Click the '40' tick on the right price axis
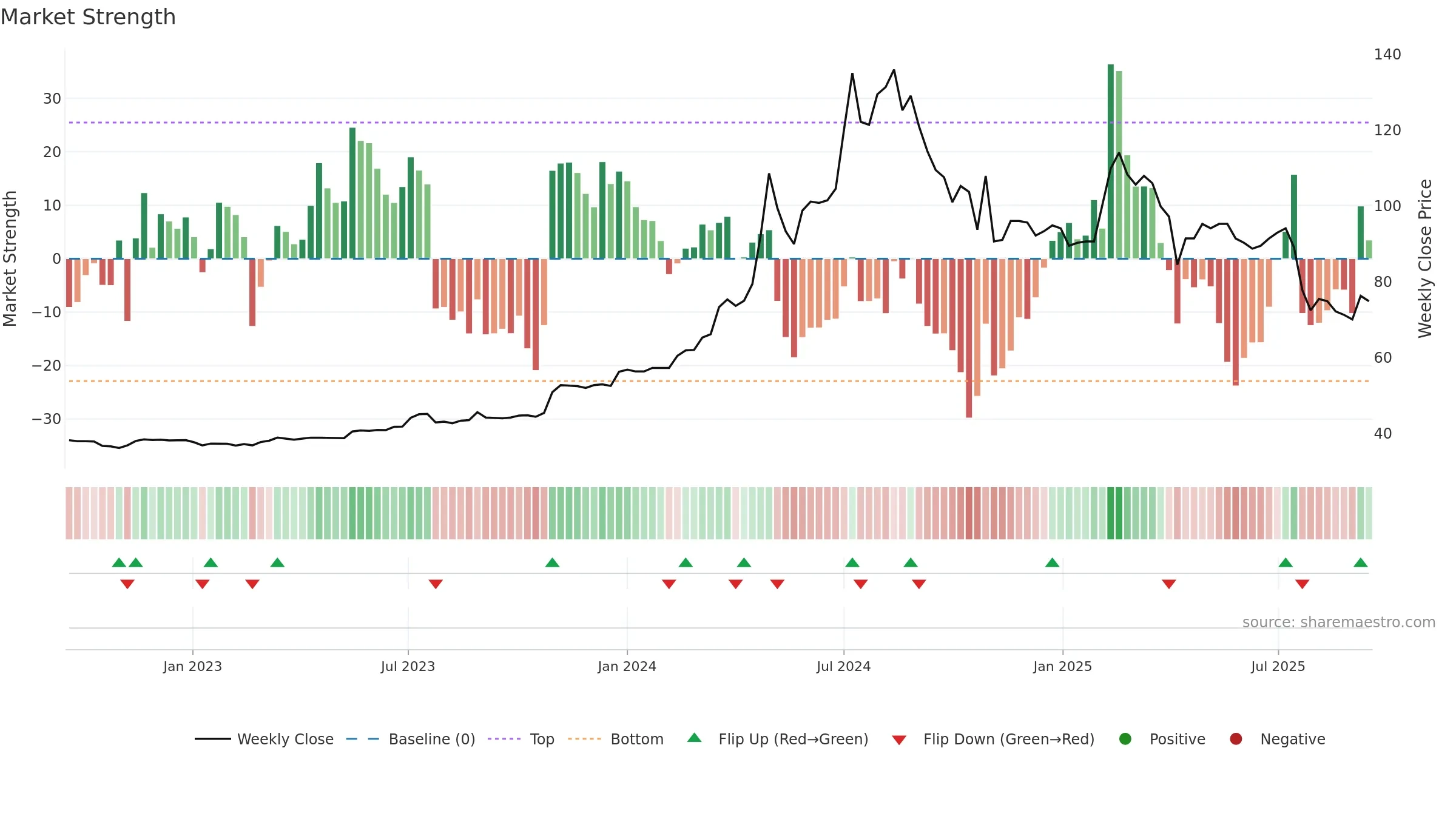1456x819 pixels. pyautogui.click(x=1383, y=433)
